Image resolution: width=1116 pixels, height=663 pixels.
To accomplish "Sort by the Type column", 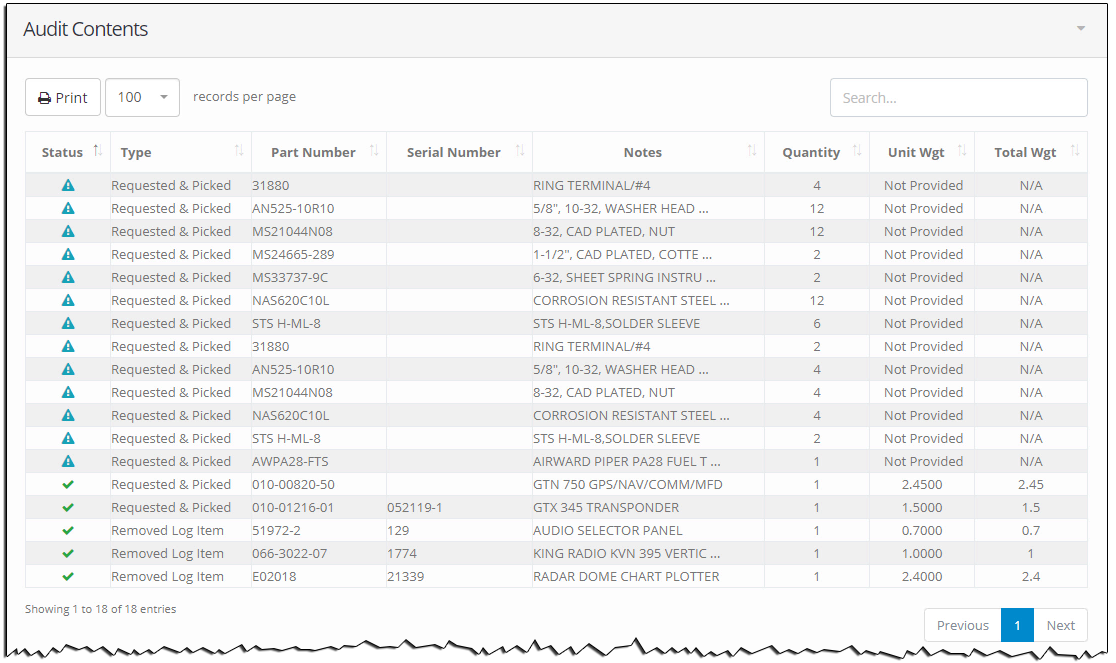I will coord(181,152).
